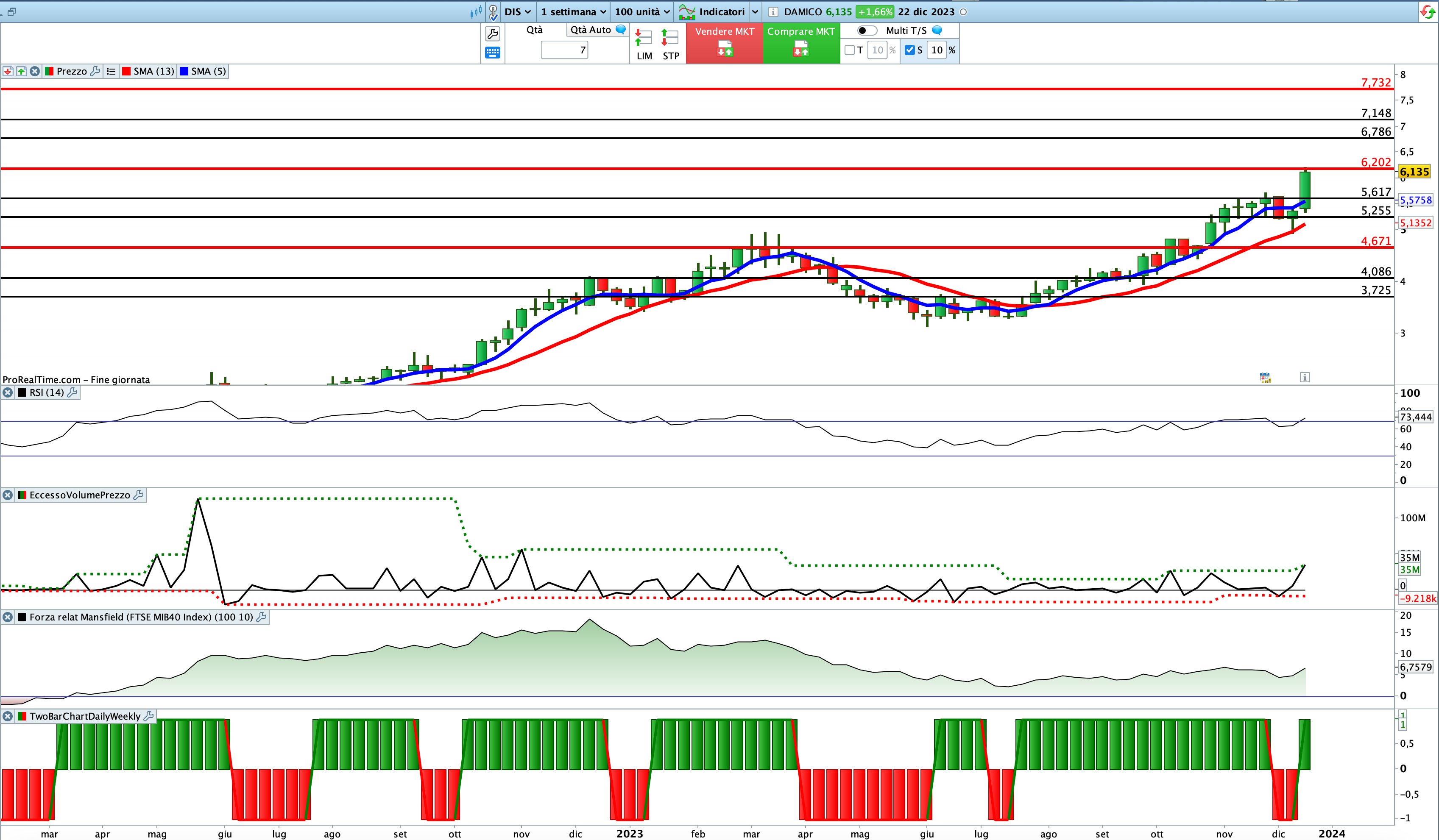Screen dimensions: 1439x840
Task: Select the Prezzo label
Action: click(x=72, y=71)
